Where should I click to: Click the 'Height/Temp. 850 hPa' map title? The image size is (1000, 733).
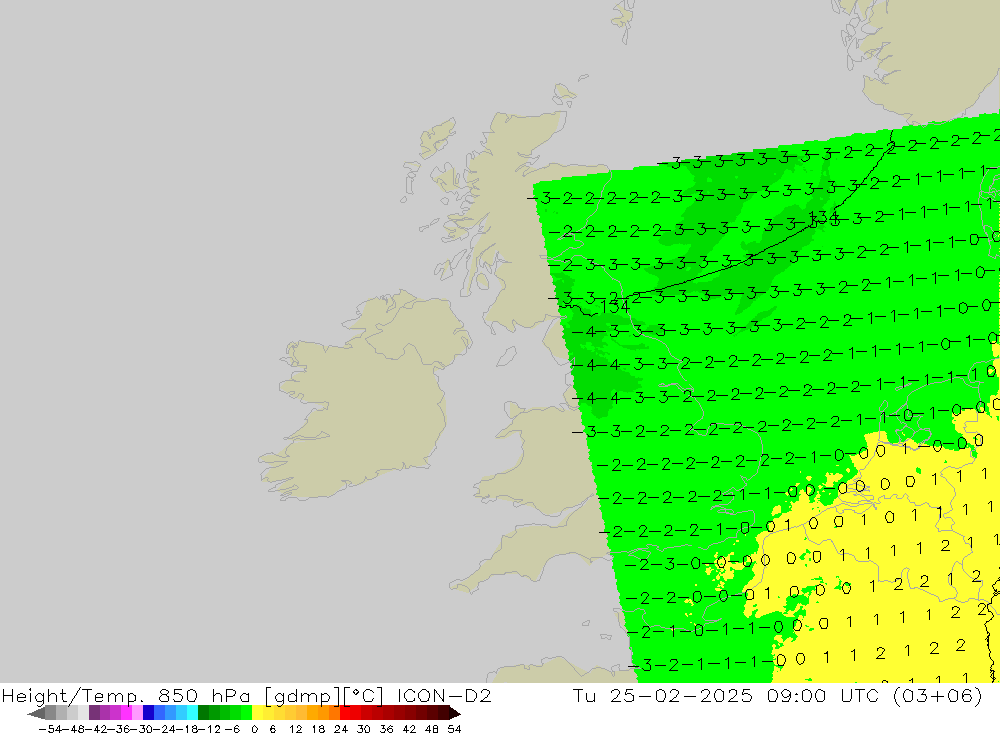point(126,696)
